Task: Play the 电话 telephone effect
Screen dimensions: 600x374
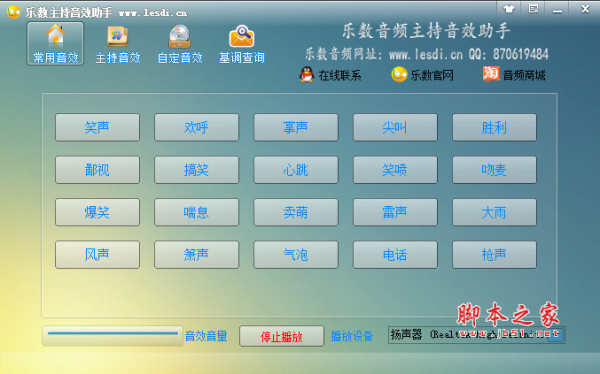Action: coord(395,255)
